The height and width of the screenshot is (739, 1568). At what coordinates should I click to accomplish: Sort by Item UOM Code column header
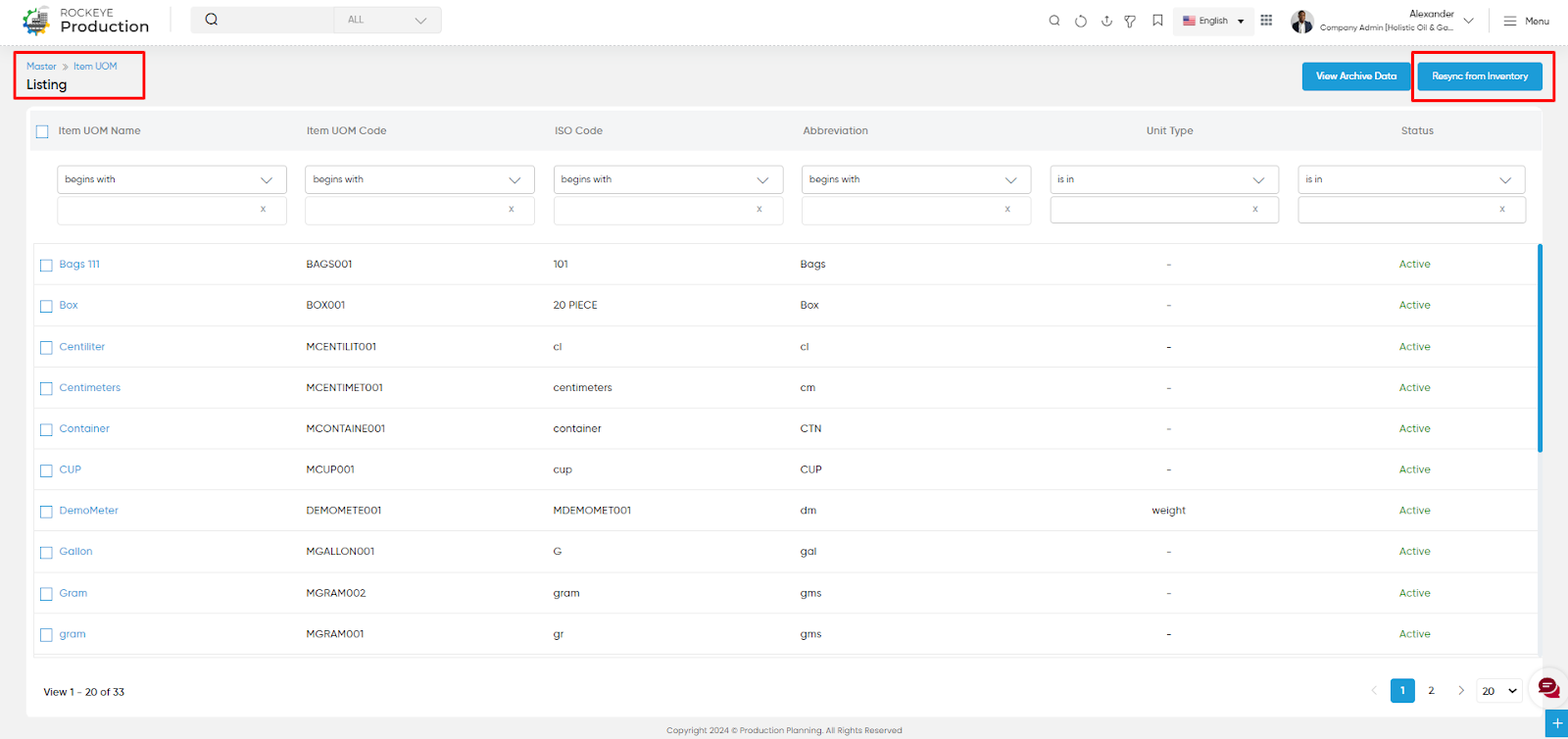(346, 130)
